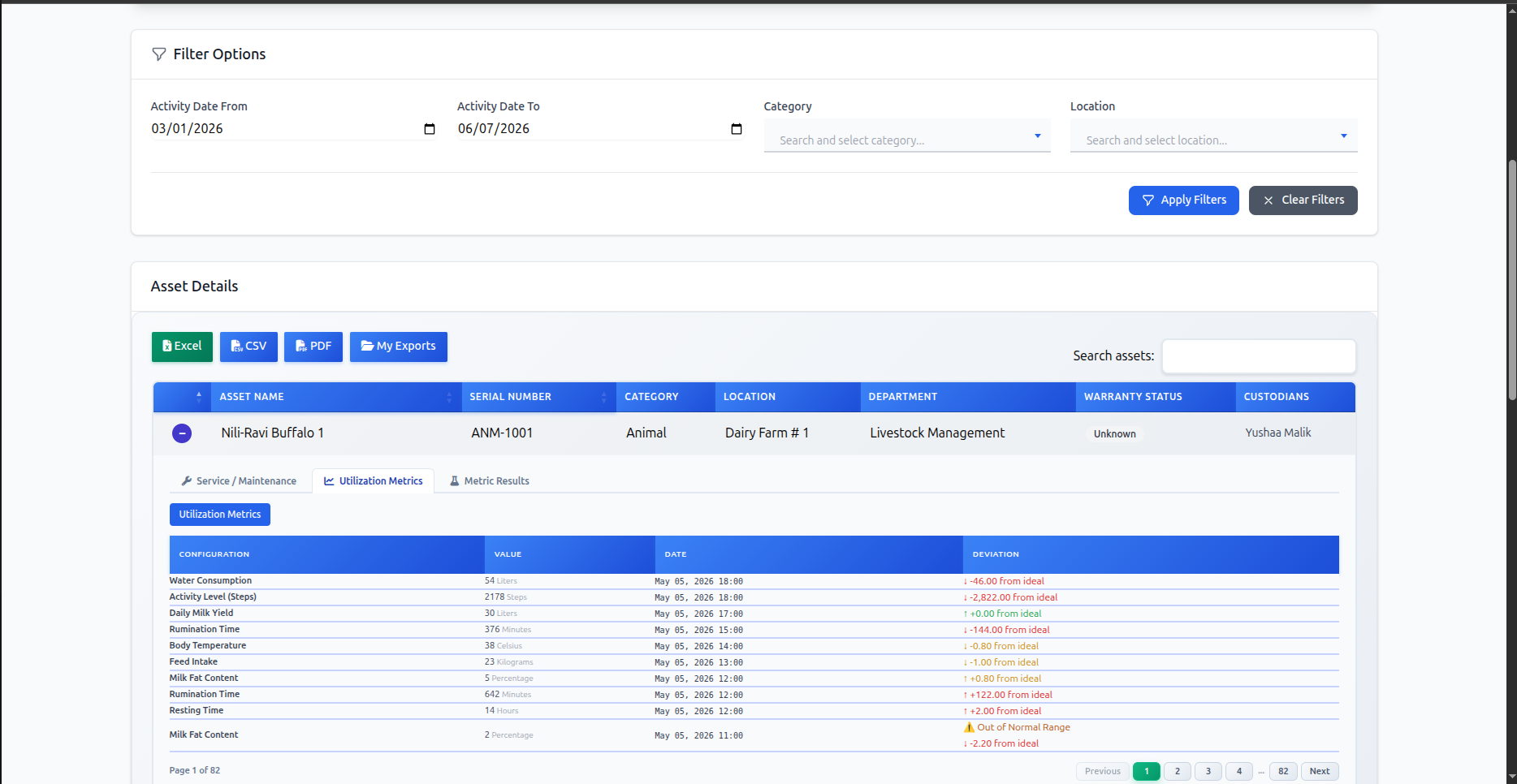Click the Body Temperature row

[754, 646]
